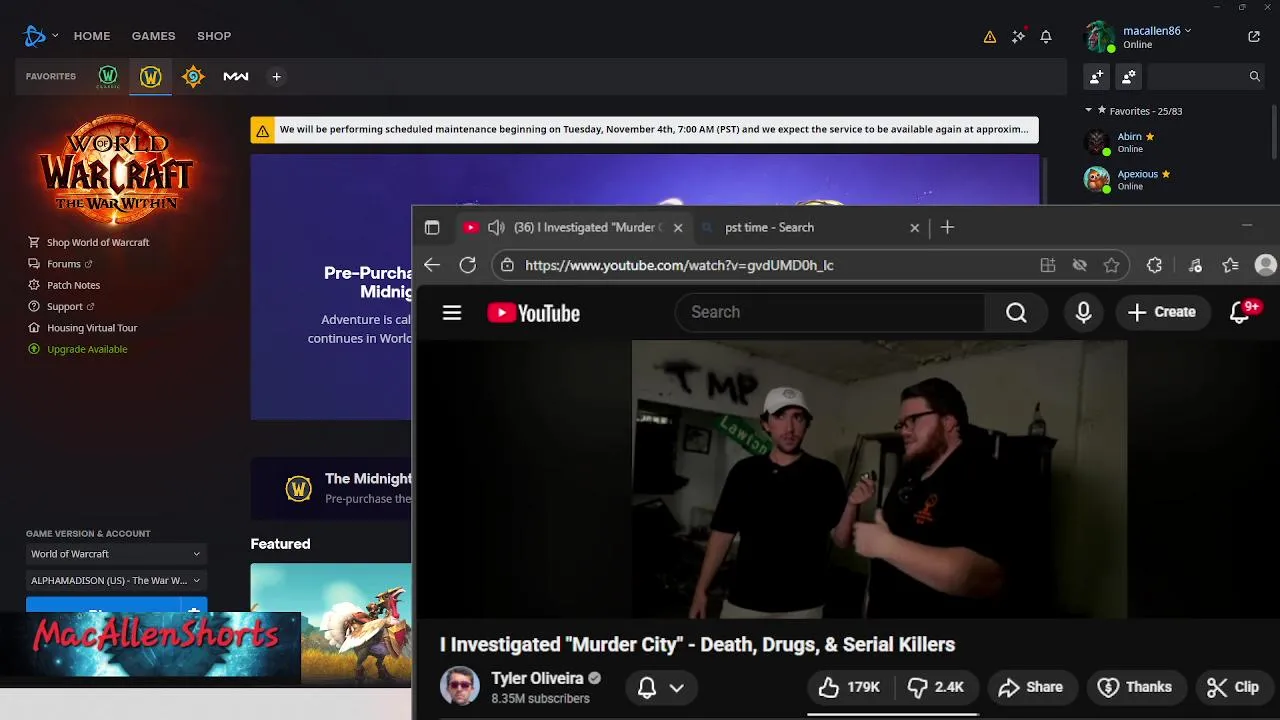This screenshot has width=1280, height=720.
Task: Dislike the video with 2.4K
Action: click(x=935, y=687)
